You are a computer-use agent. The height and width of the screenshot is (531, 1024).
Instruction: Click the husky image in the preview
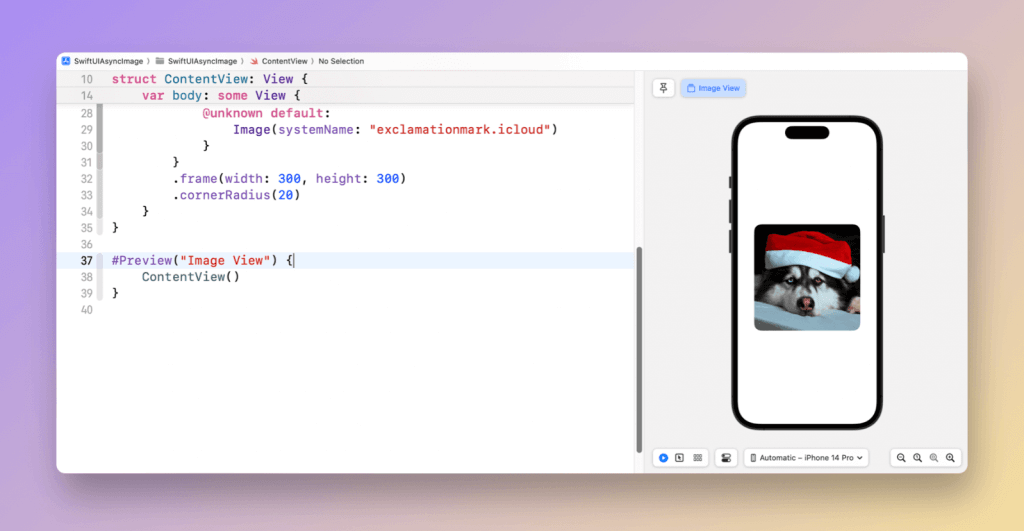coord(806,277)
